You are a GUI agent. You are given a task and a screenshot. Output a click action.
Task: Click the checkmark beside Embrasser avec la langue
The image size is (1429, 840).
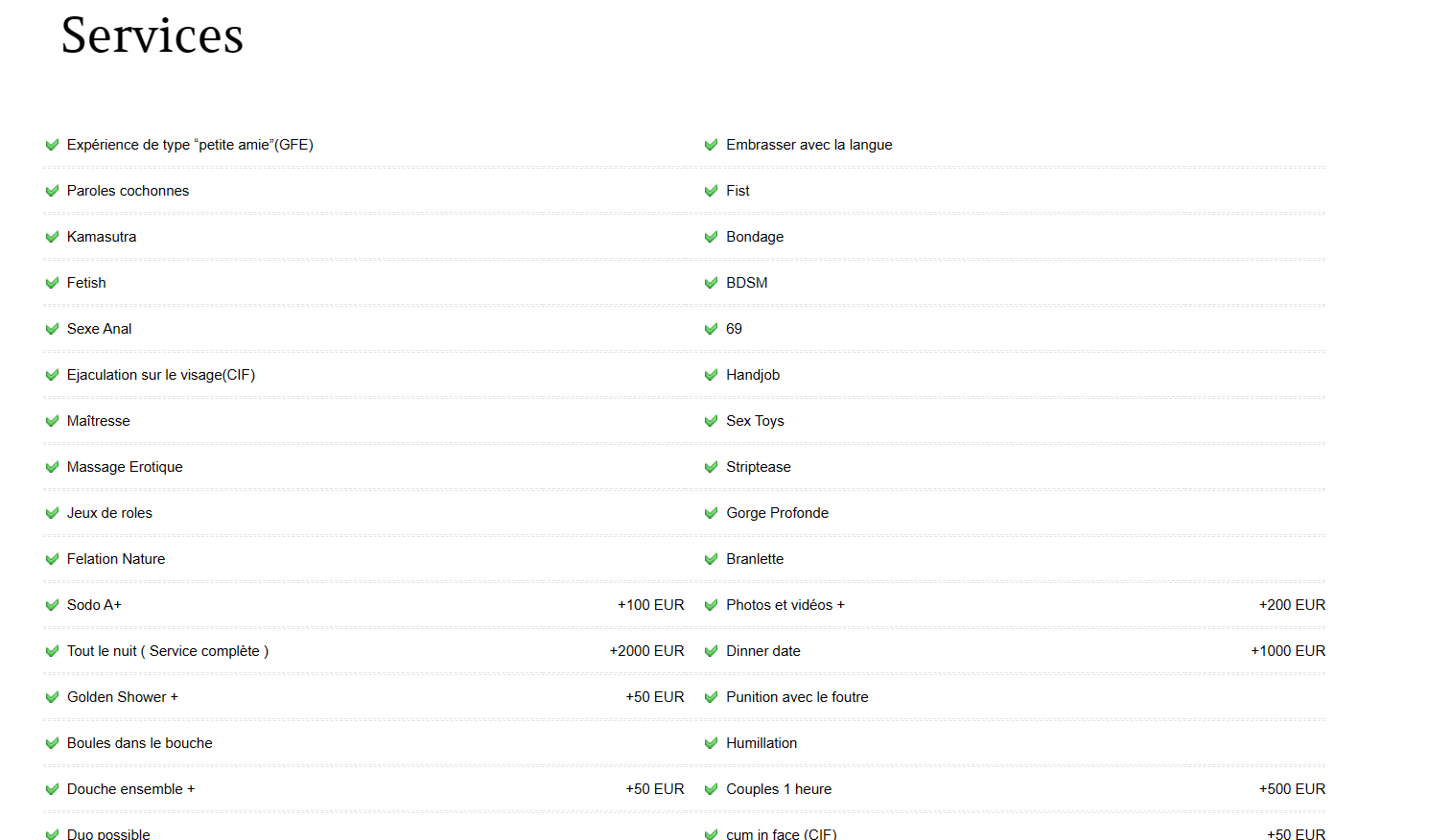712,145
